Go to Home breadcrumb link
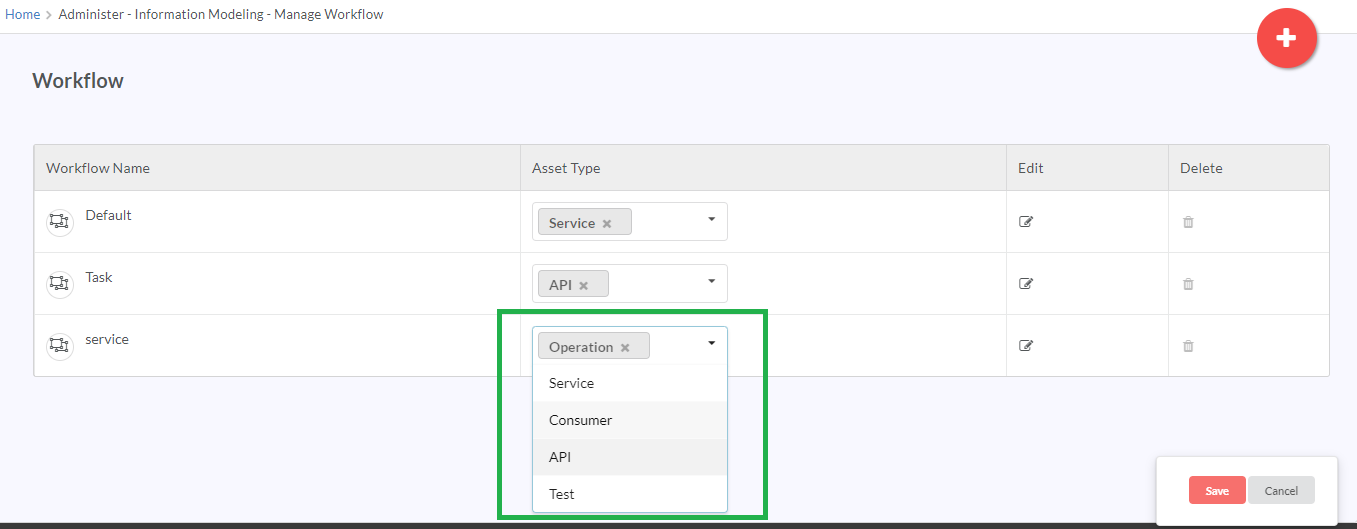This screenshot has width=1357, height=529. point(22,15)
